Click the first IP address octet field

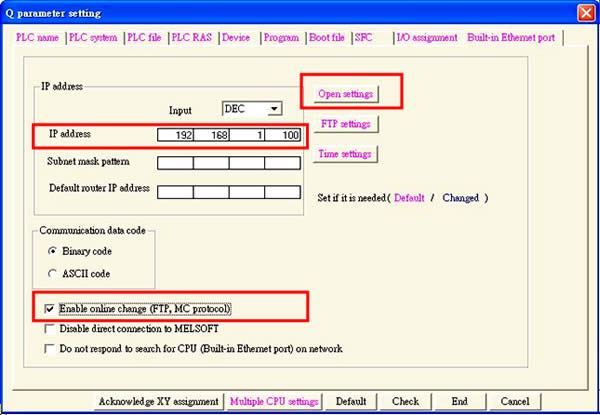[x=175, y=134]
